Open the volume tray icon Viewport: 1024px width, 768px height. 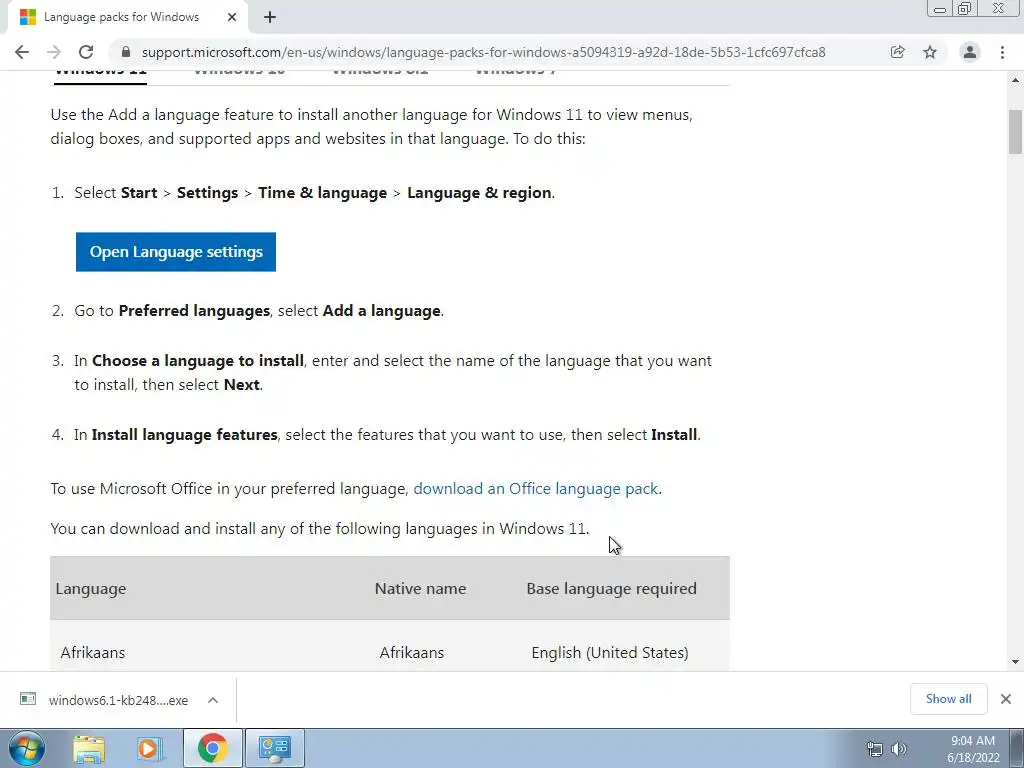coord(899,749)
